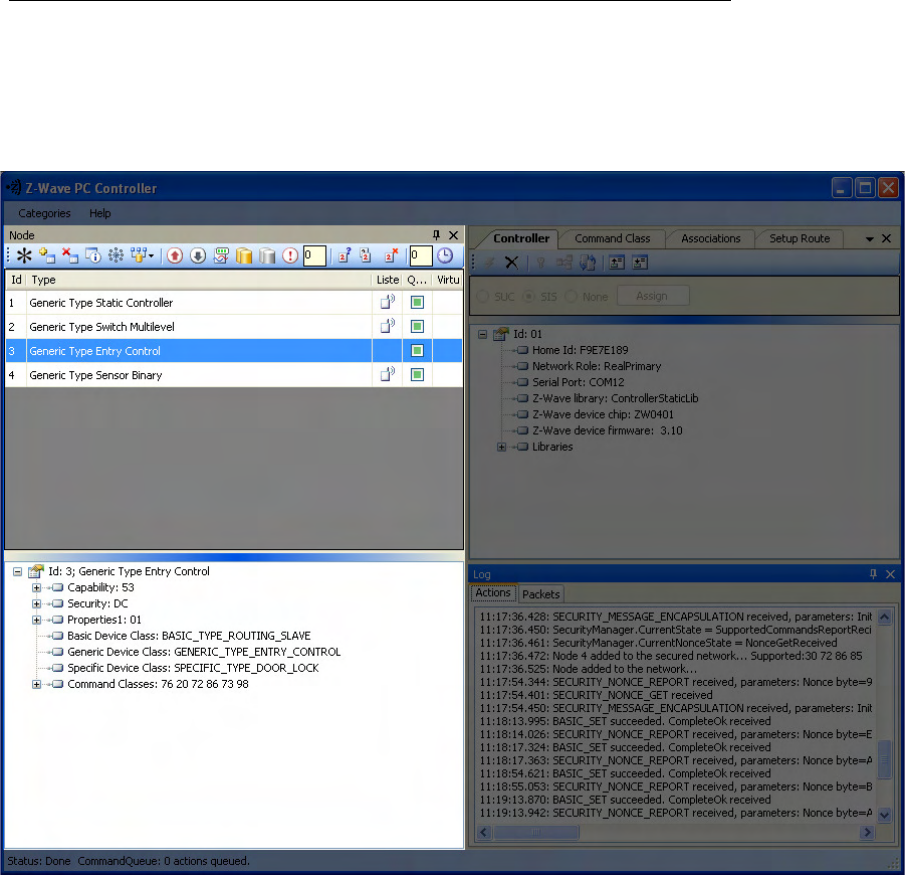Expand the Capability: 53 node
905x875 pixels.
tap(36, 588)
